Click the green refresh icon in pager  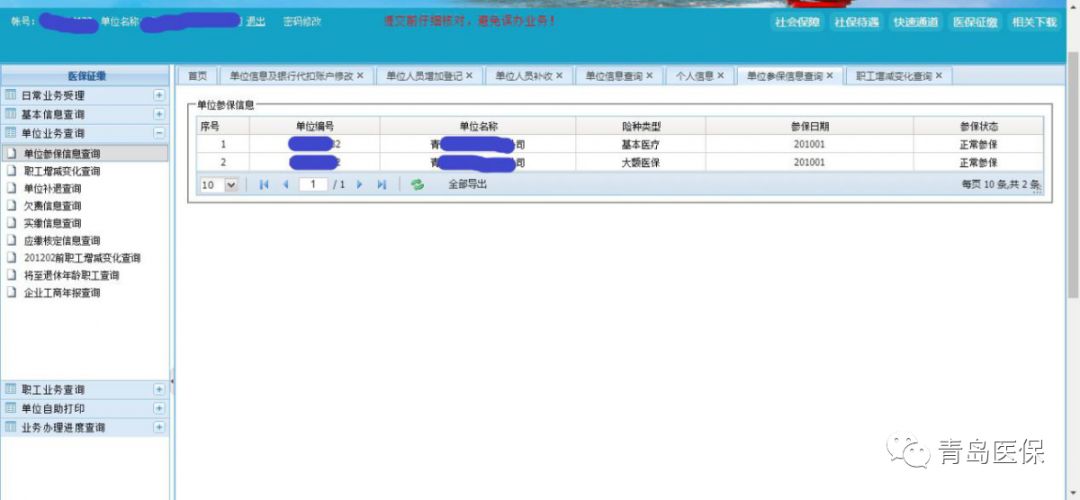coord(417,185)
